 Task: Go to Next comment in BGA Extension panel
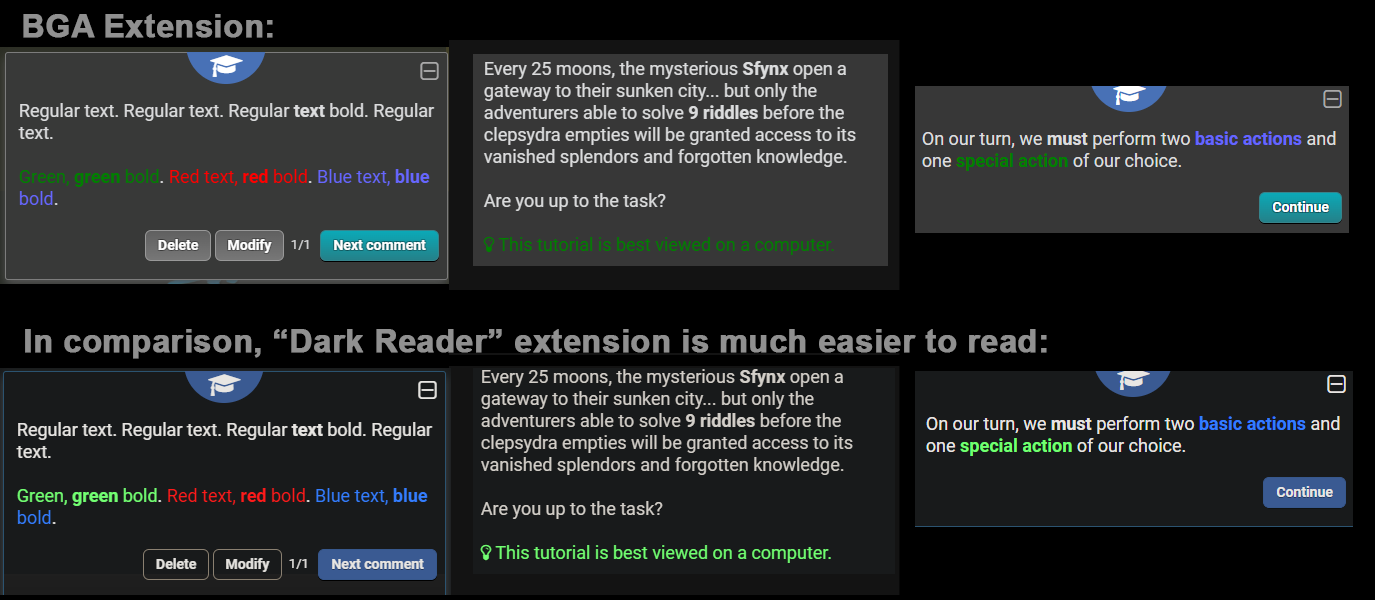(x=379, y=245)
